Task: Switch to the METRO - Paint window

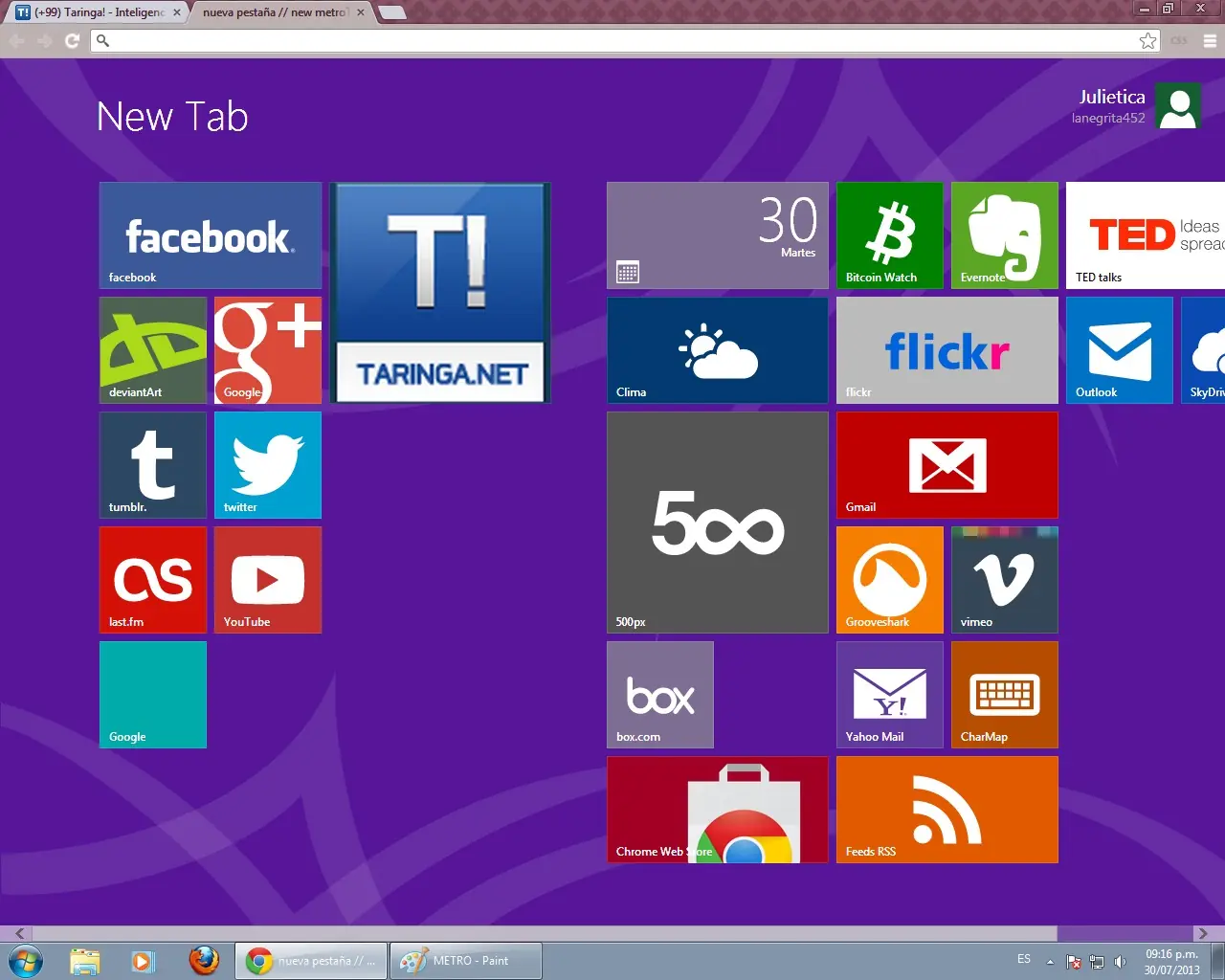Action: (466, 961)
